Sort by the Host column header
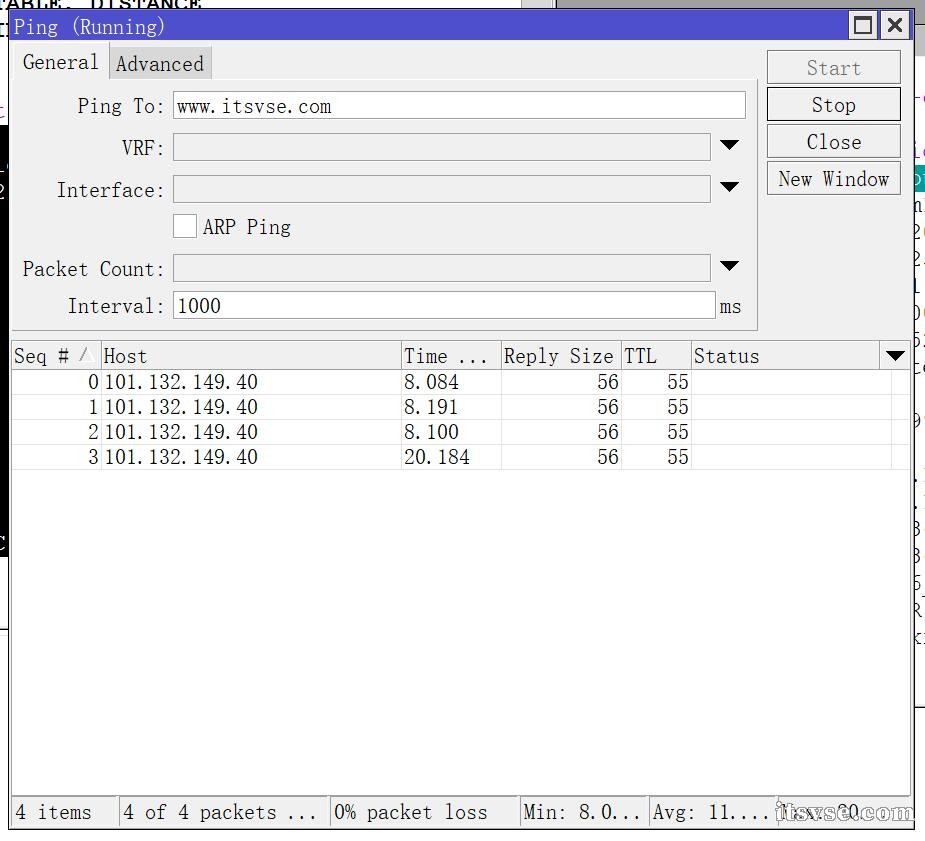Image resolution: width=925 pixels, height=841 pixels. pyautogui.click(x=250, y=356)
